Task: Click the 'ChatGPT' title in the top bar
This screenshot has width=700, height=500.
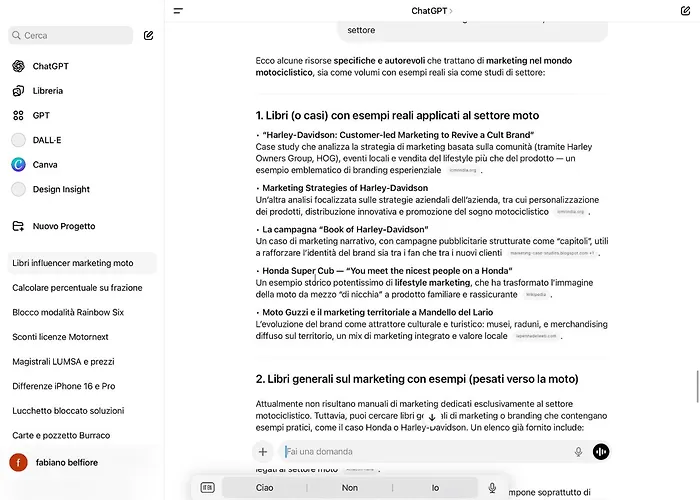Action: pyautogui.click(x=429, y=11)
